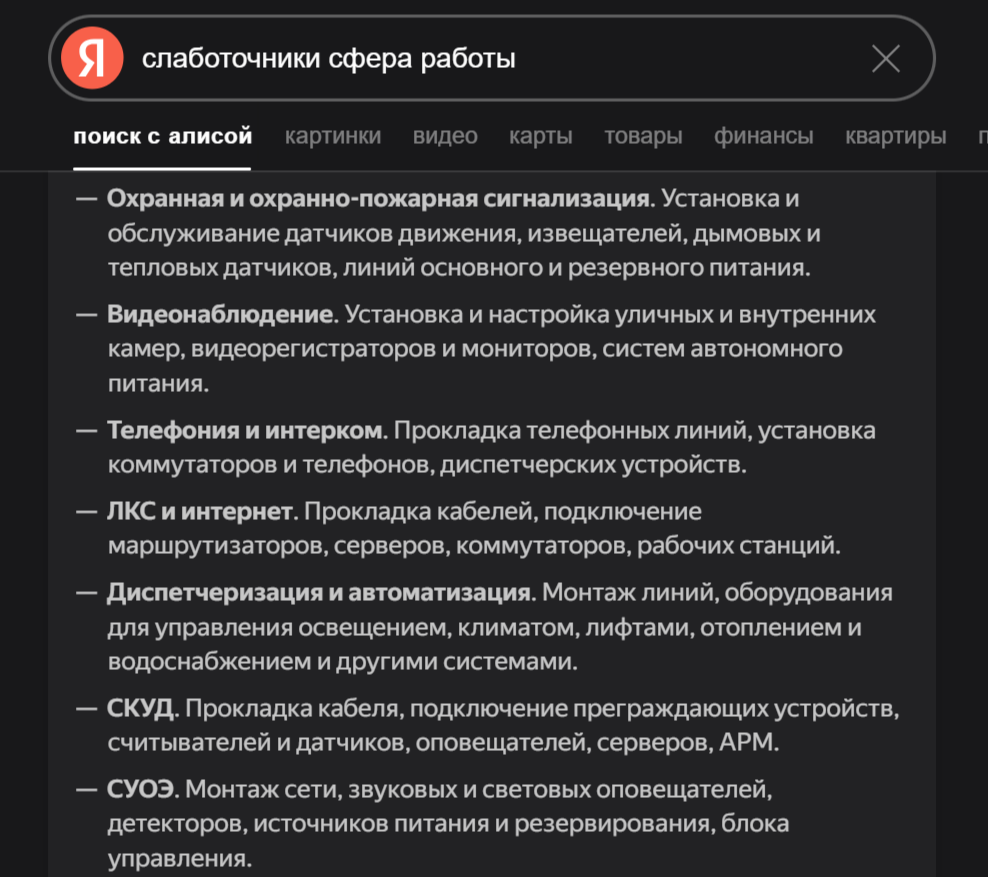Image resolution: width=988 pixels, height=877 pixels.
Task: Click the 'Диспетчеризация и автоматизация' heading
Action: click(x=319, y=592)
